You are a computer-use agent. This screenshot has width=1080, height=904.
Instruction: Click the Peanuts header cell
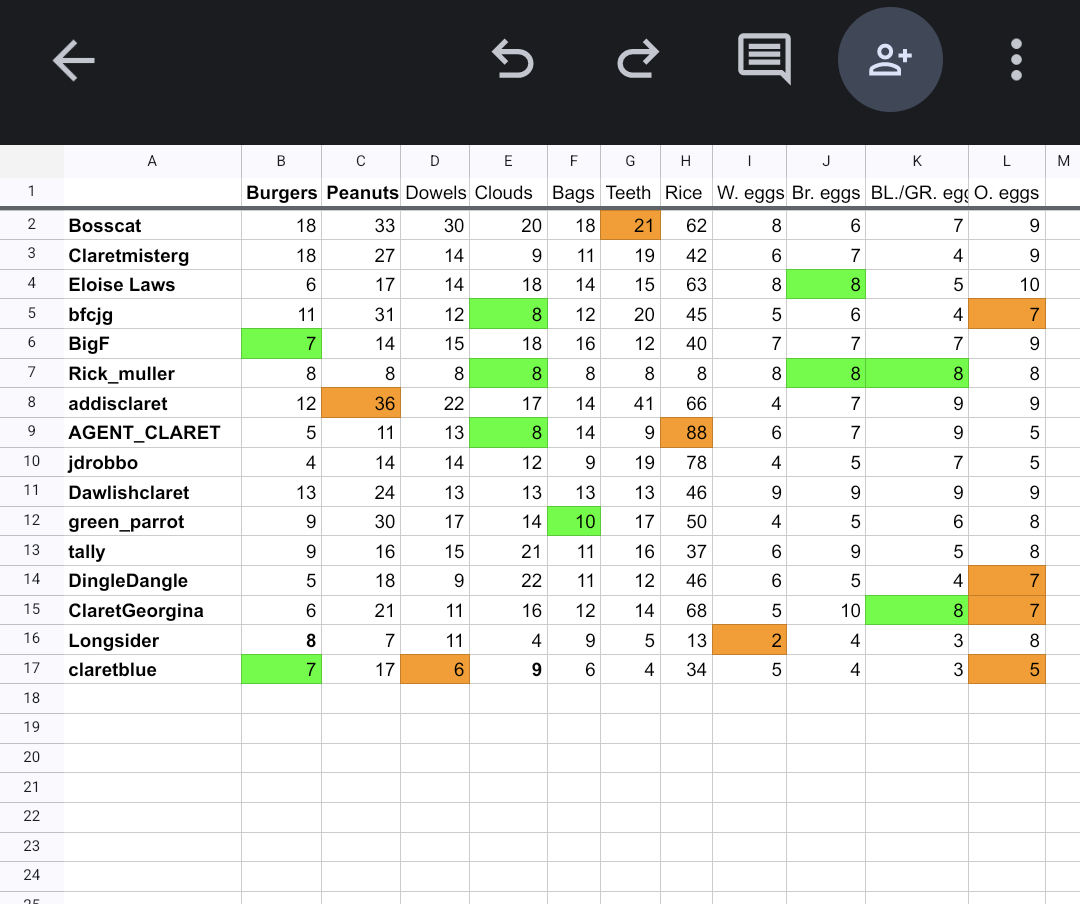361,193
